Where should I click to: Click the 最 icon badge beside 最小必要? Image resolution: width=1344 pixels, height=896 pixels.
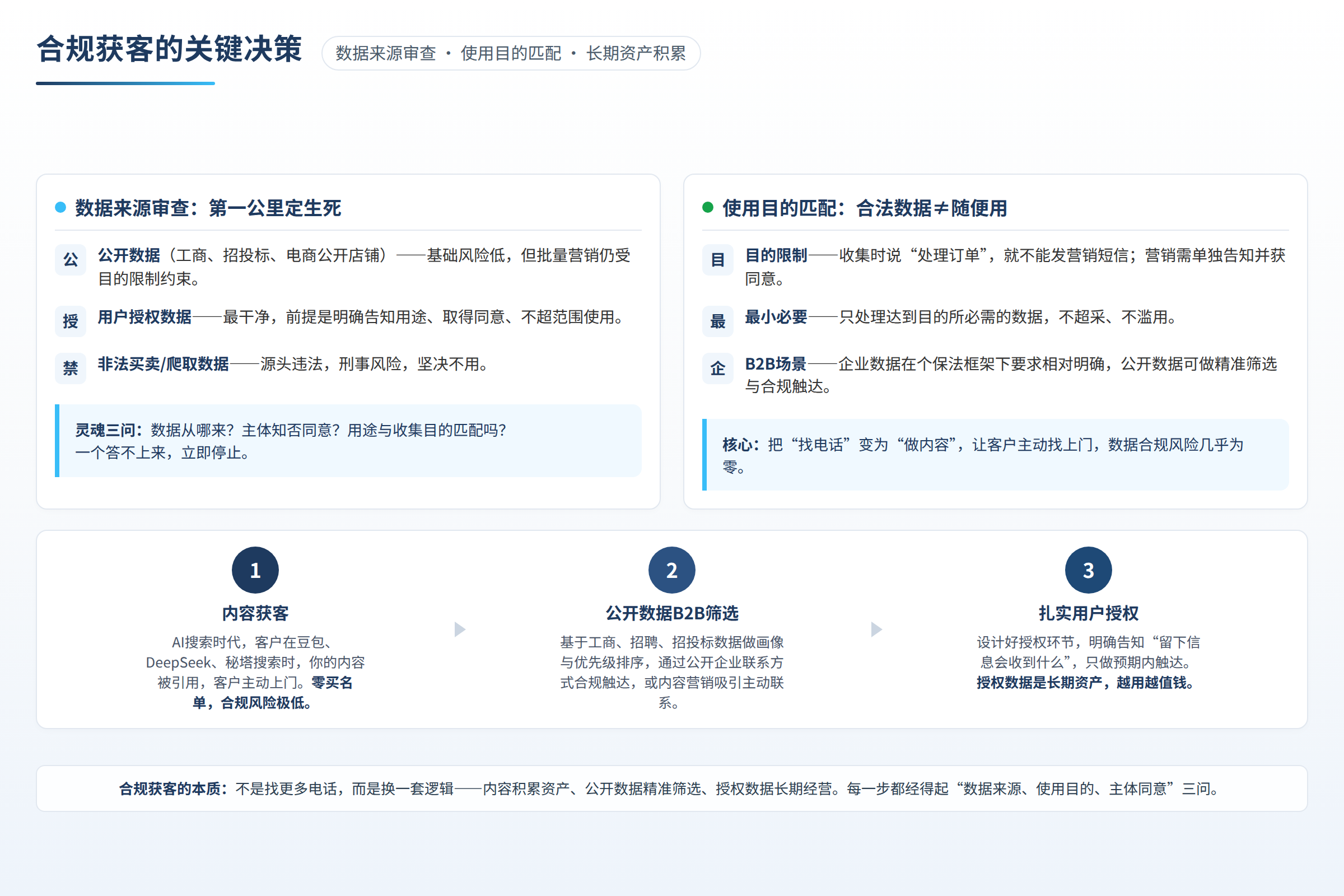[718, 321]
